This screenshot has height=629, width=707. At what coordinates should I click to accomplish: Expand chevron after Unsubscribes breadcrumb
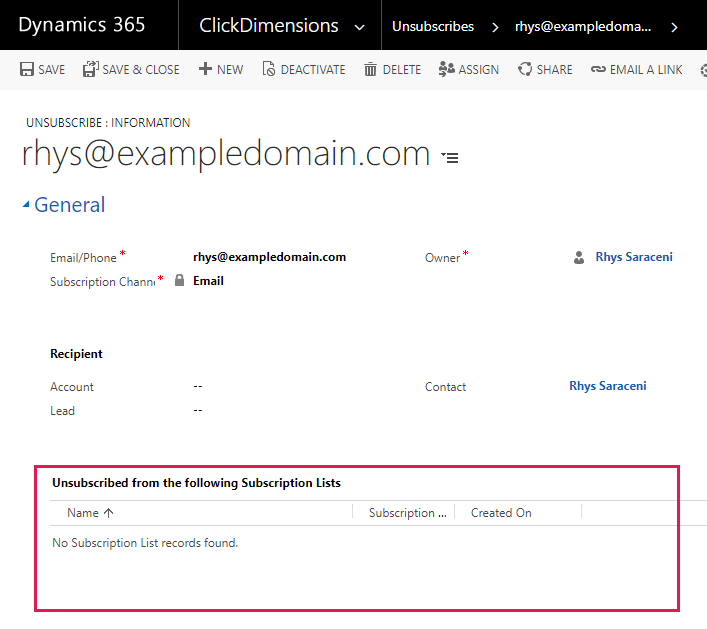[495, 28]
